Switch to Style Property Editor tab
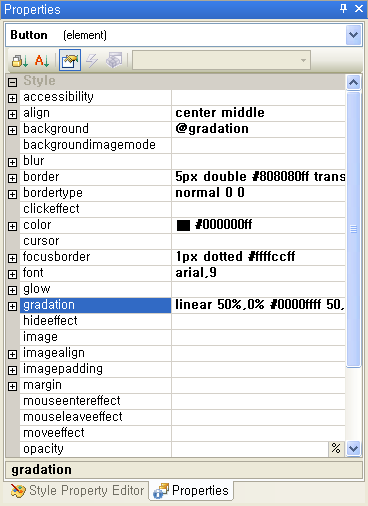The image size is (368, 506). (77, 491)
